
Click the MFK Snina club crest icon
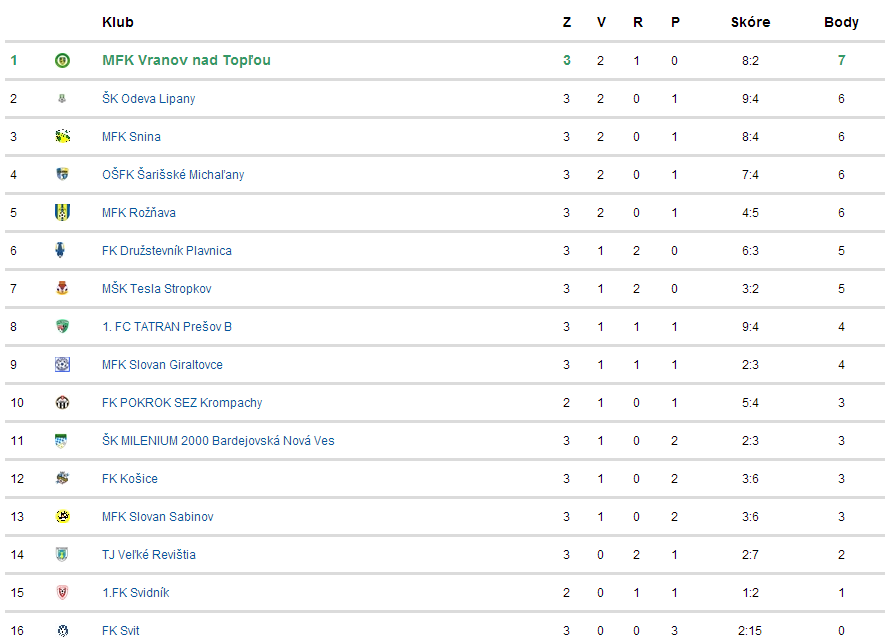62,137
